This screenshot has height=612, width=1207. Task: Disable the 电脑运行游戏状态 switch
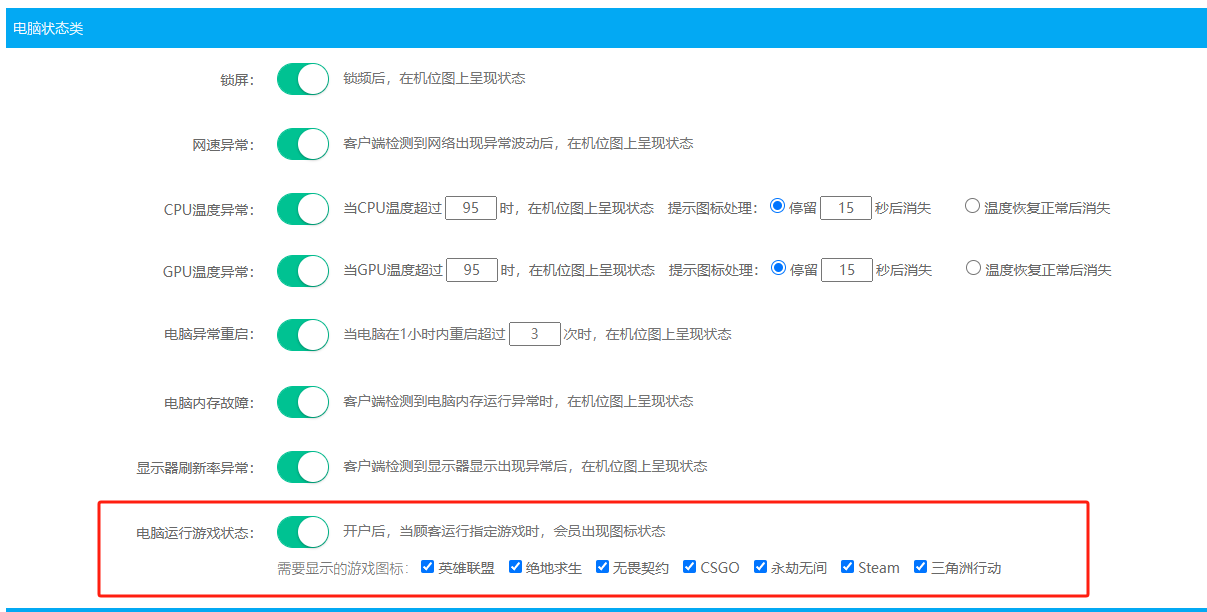coord(303,532)
